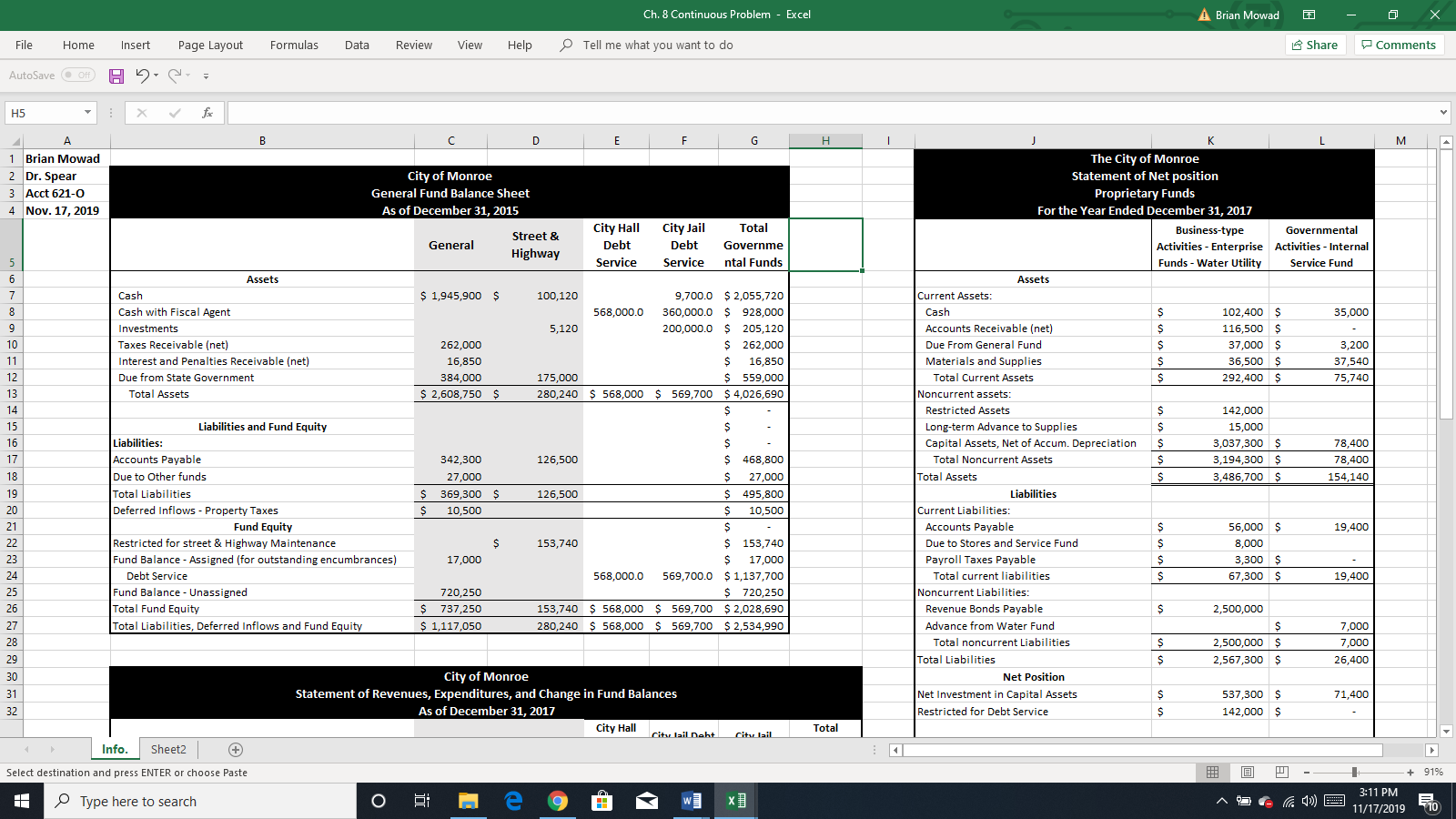Click into the formula bar
The image size is (1456, 819).
coord(831,113)
